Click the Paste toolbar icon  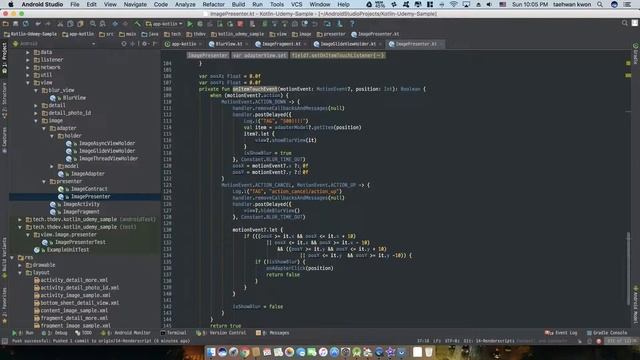point(80,24)
